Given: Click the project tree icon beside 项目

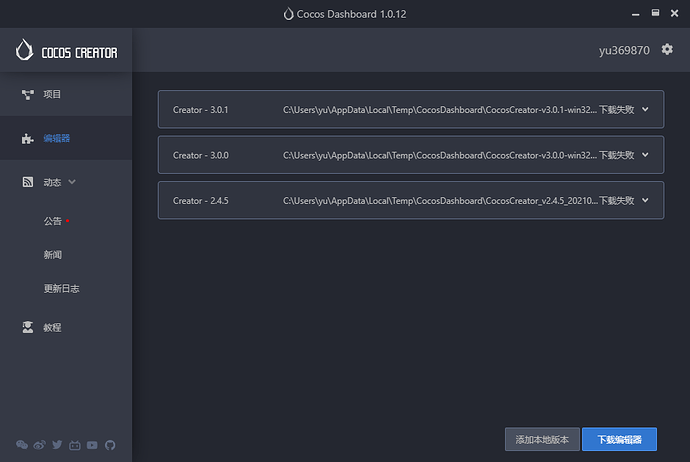Looking at the screenshot, I should (x=28, y=95).
